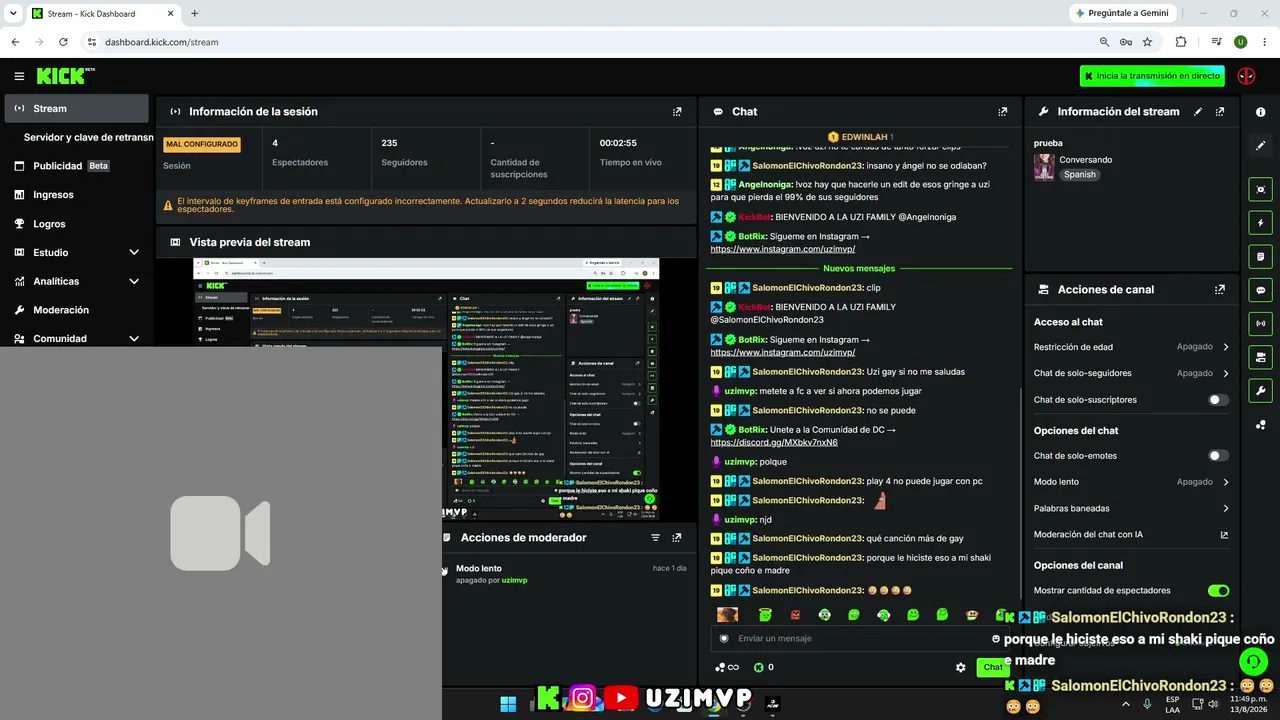
Task: Open chat settings gear icon
Action: pyautogui.click(x=961, y=667)
